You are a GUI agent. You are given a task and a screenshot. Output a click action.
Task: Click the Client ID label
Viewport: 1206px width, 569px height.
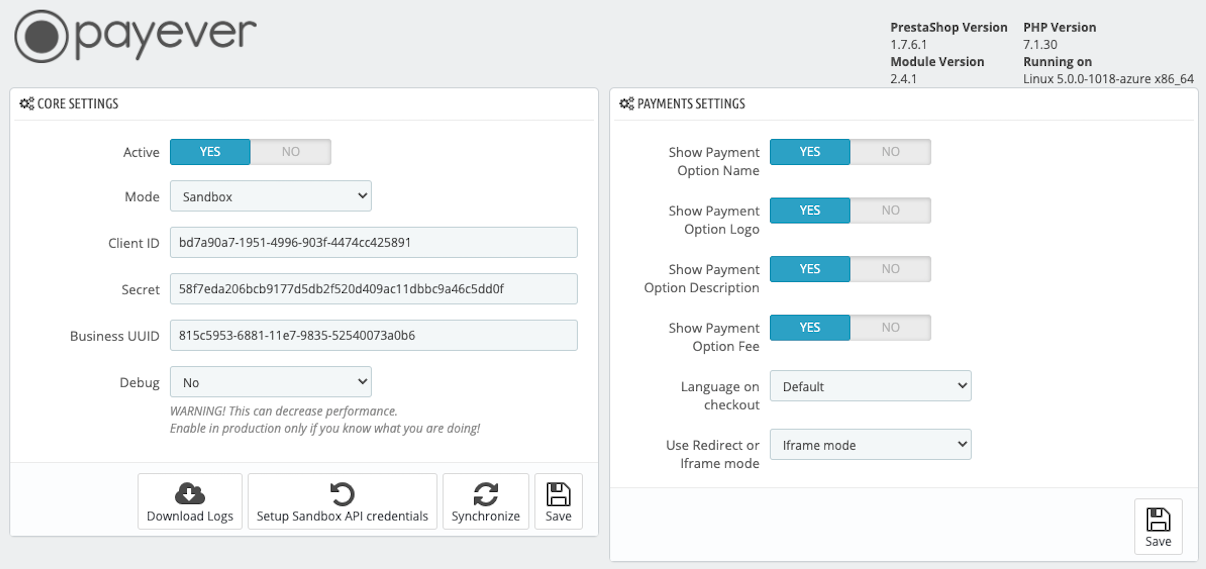pyautogui.click(x=134, y=243)
